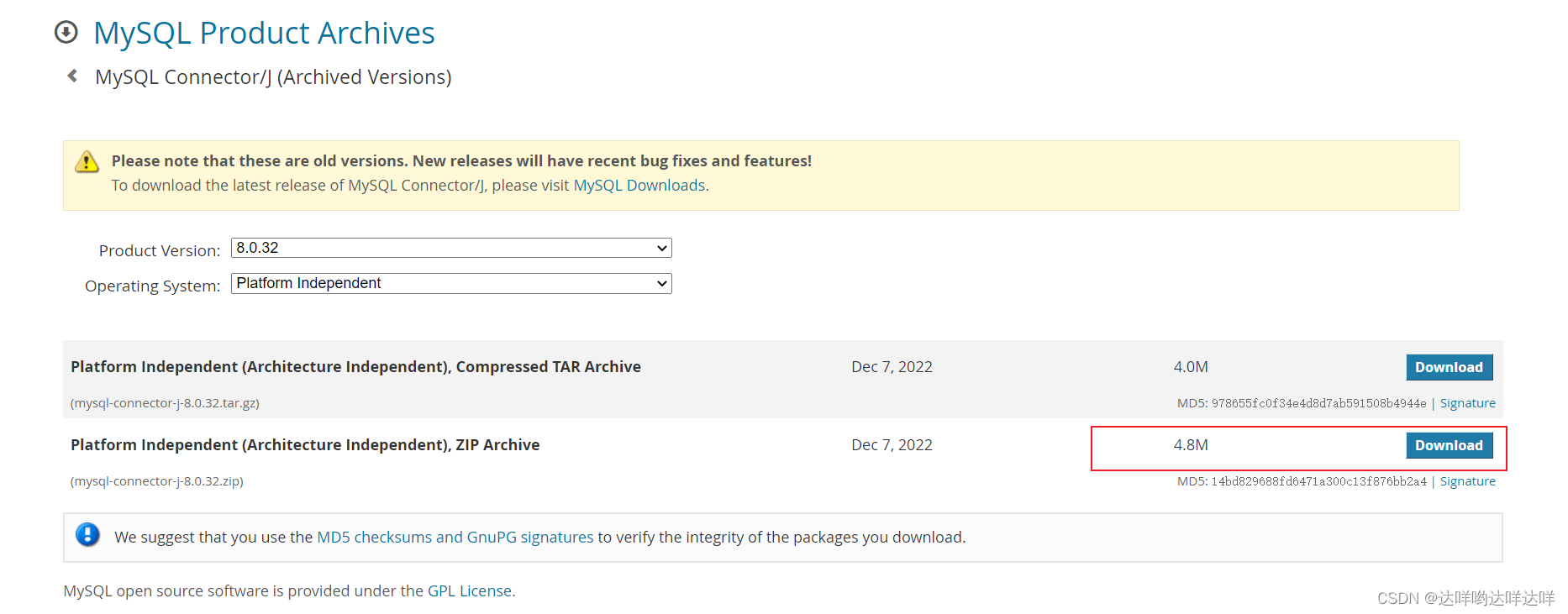The width and height of the screenshot is (1568, 614).
Task: Open MD5 checksums and GnuPG signatures link
Action: (455, 538)
